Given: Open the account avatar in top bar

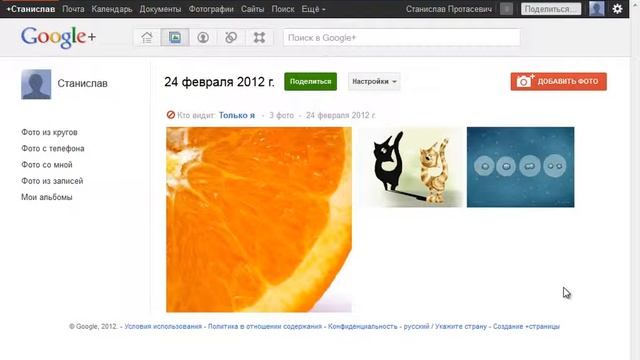Looking at the screenshot, I should tap(597, 9).
